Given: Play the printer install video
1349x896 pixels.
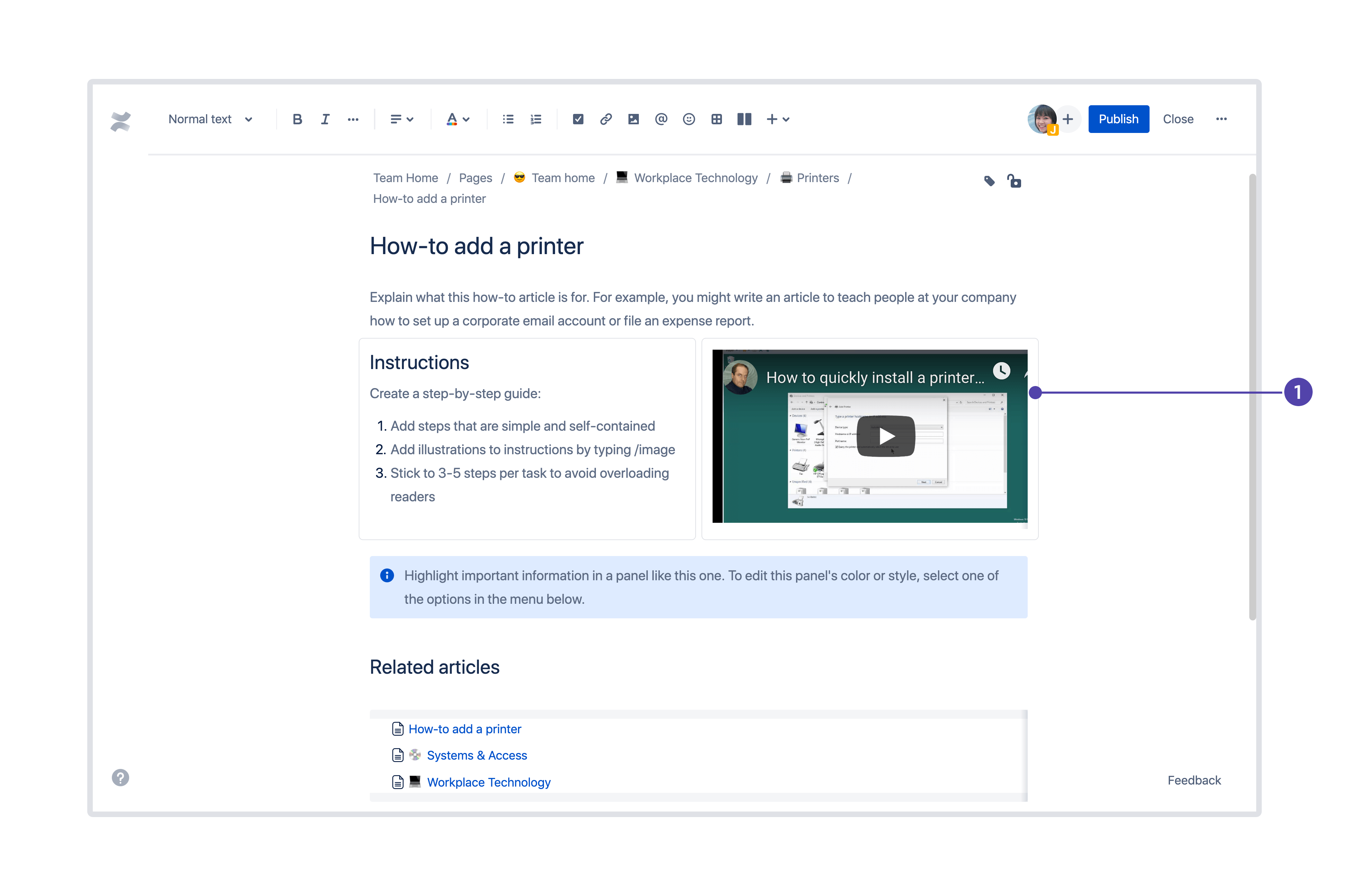Looking at the screenshot, I should tap(886, 436).
